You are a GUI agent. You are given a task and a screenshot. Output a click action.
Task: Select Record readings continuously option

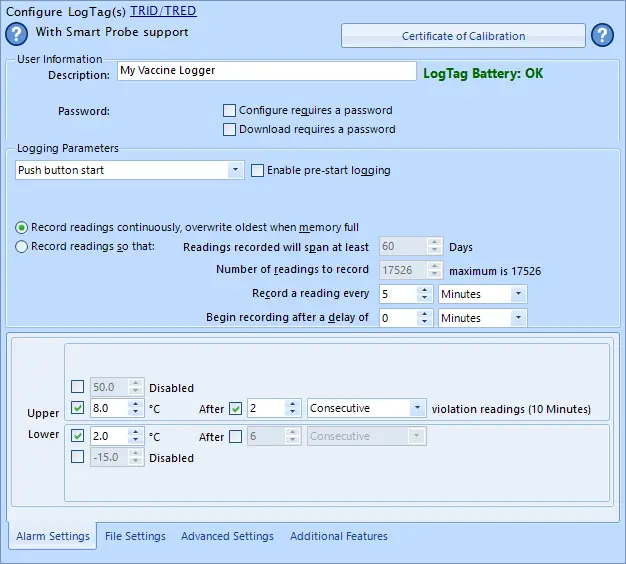tap(22, 227)
